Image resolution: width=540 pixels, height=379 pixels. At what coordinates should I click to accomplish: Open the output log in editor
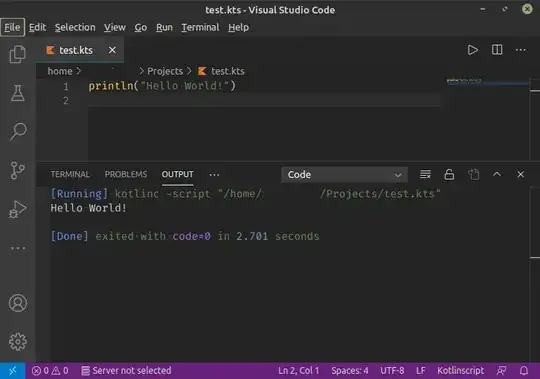[x=474, y=175]
